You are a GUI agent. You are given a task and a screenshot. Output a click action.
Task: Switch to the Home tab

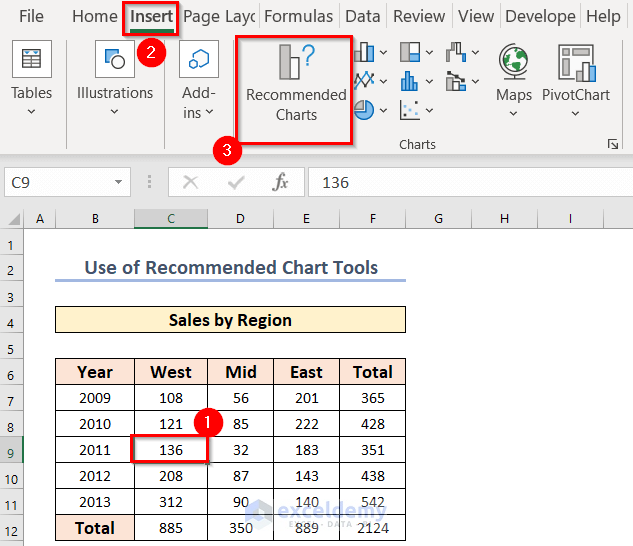point(94,17)
